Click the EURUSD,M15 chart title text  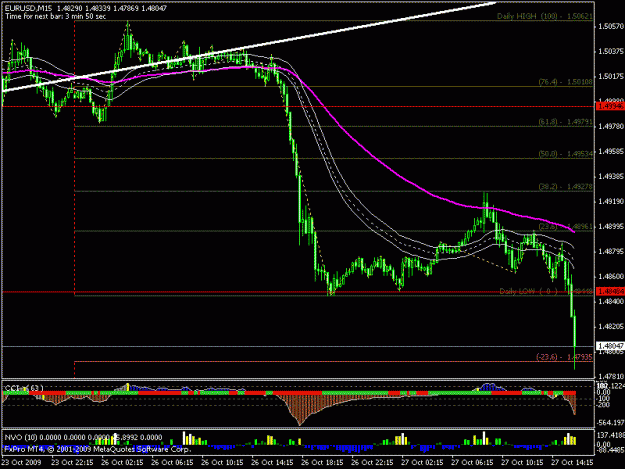click(86, 8)
